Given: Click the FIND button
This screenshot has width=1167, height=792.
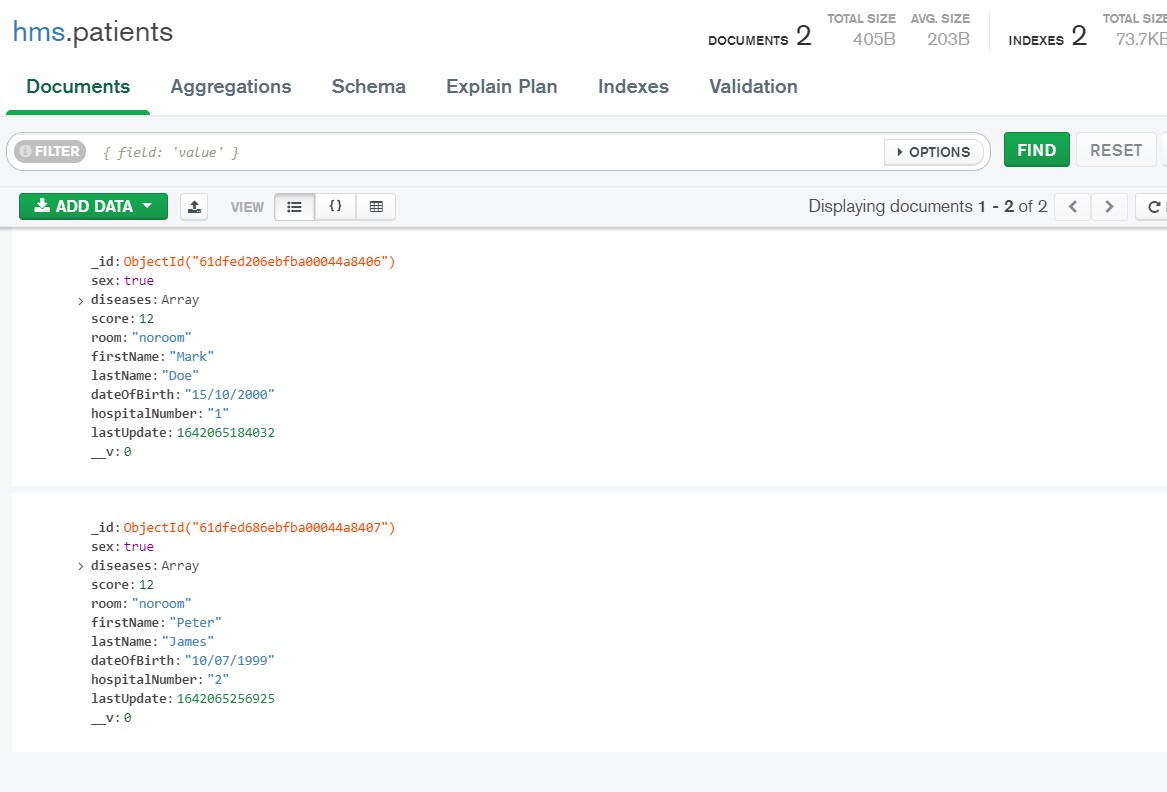Looking at the screenshot, I should coord(1036,149).
